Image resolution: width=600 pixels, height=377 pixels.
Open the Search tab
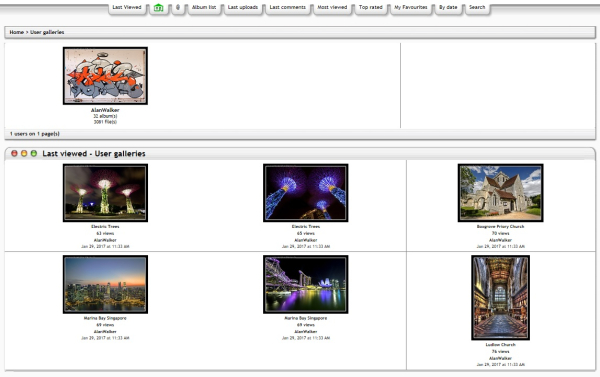click(x=477, y=7)
